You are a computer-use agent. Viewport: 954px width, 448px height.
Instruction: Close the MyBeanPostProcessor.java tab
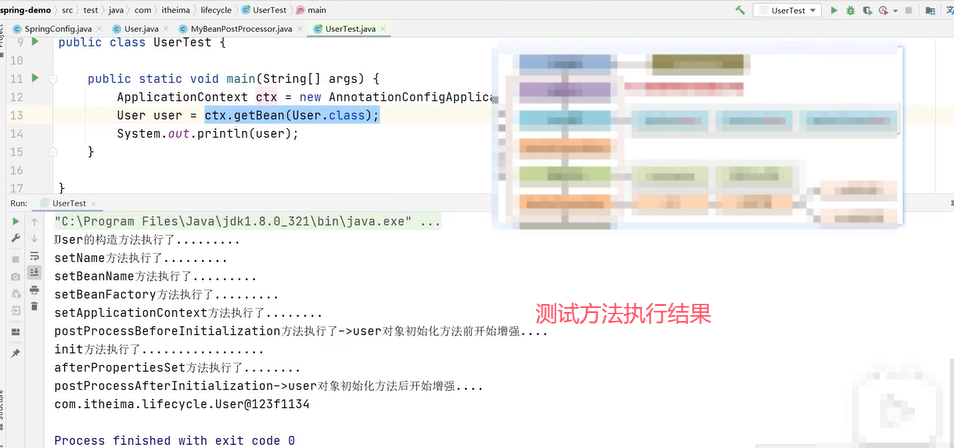point(300,29)
